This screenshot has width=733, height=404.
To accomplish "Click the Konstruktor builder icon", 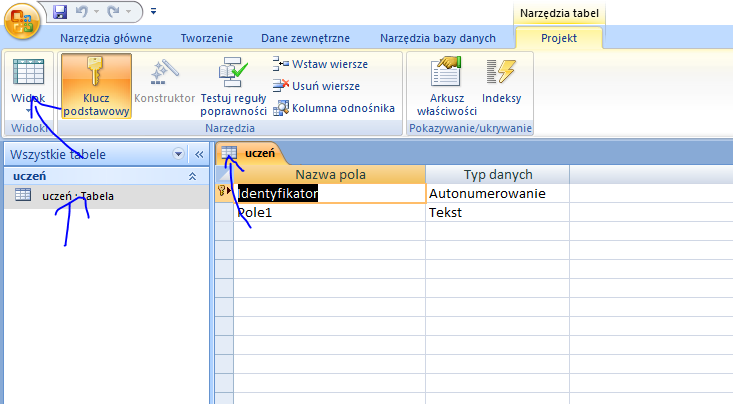I will pyautogui.click(x=164, y=84).
